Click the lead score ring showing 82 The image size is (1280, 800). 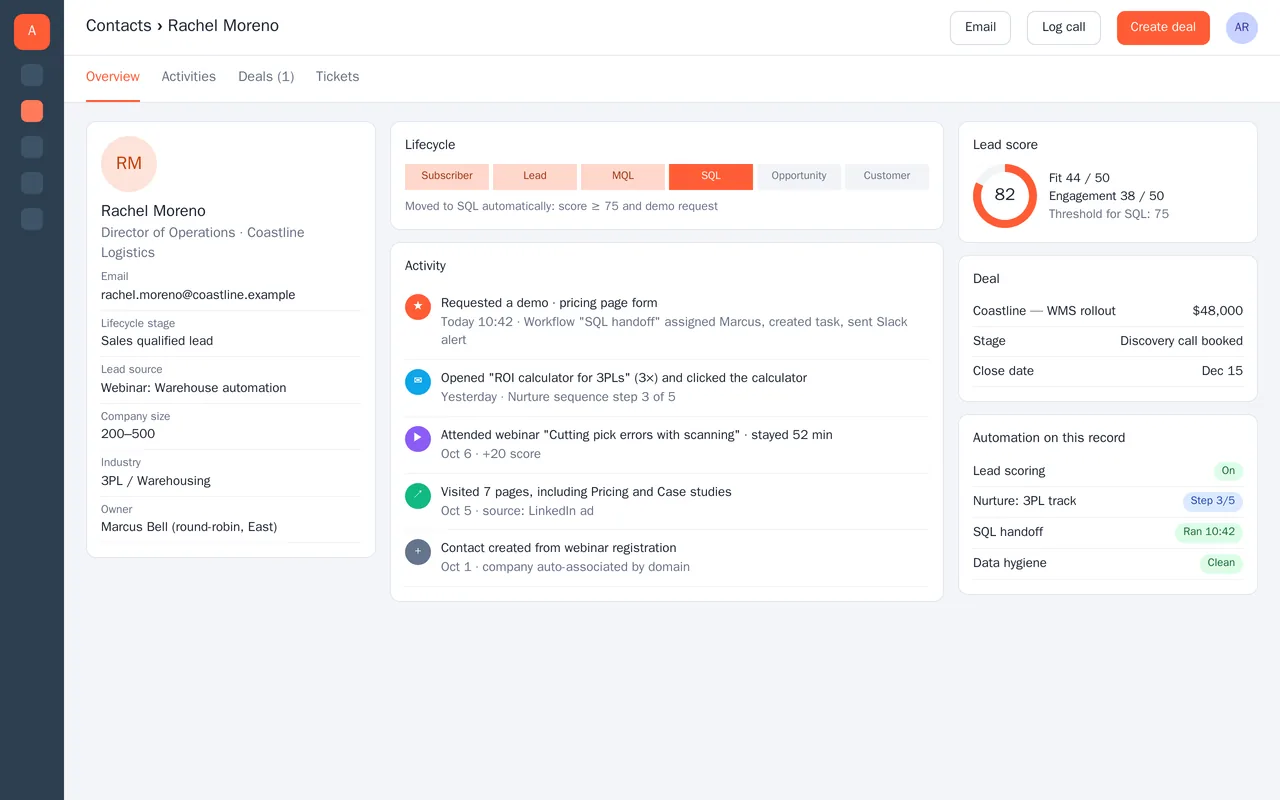click(x=1005, y=196)
